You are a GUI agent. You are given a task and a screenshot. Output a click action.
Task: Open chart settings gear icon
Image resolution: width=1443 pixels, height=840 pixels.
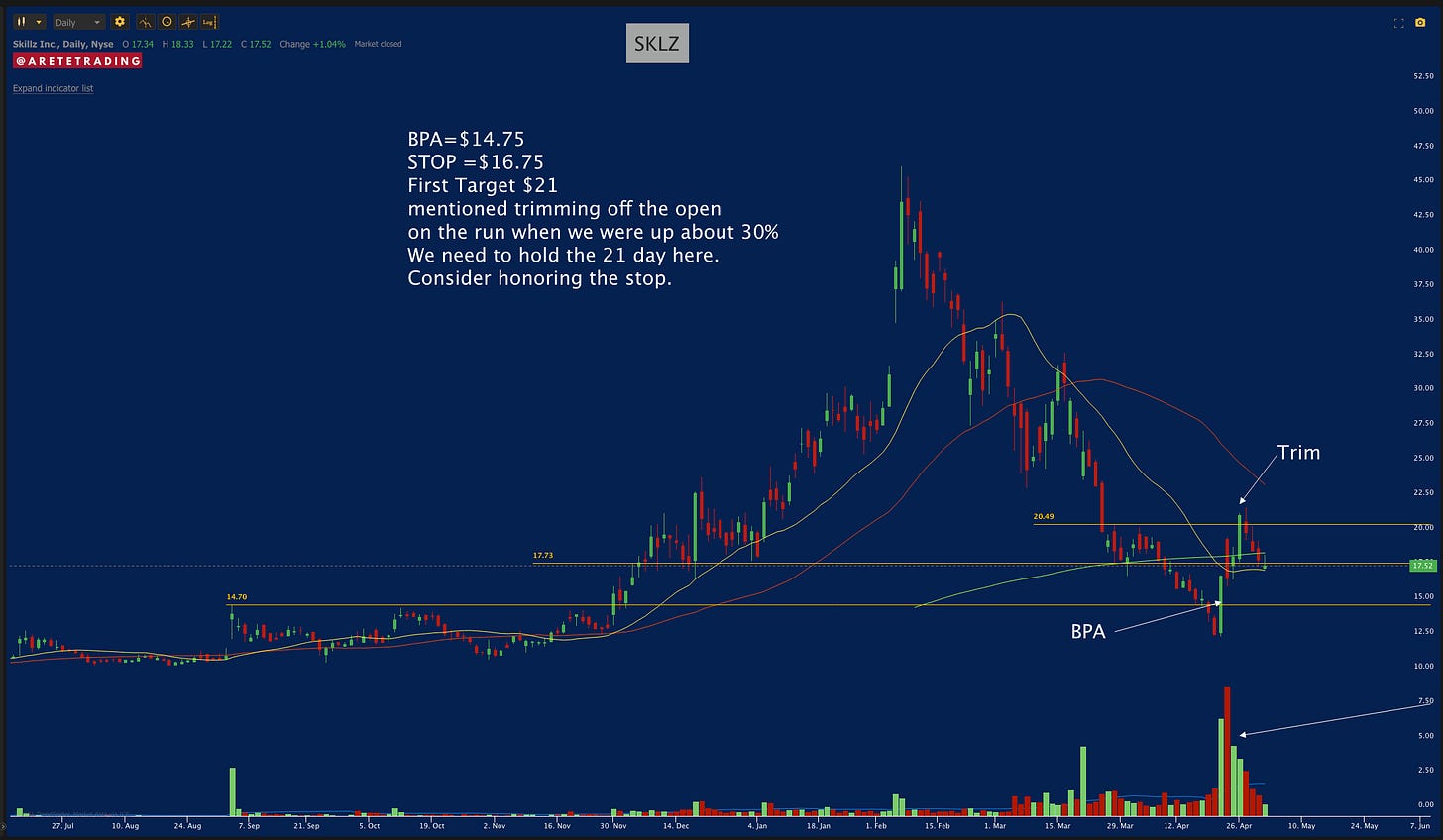(120, 22)
